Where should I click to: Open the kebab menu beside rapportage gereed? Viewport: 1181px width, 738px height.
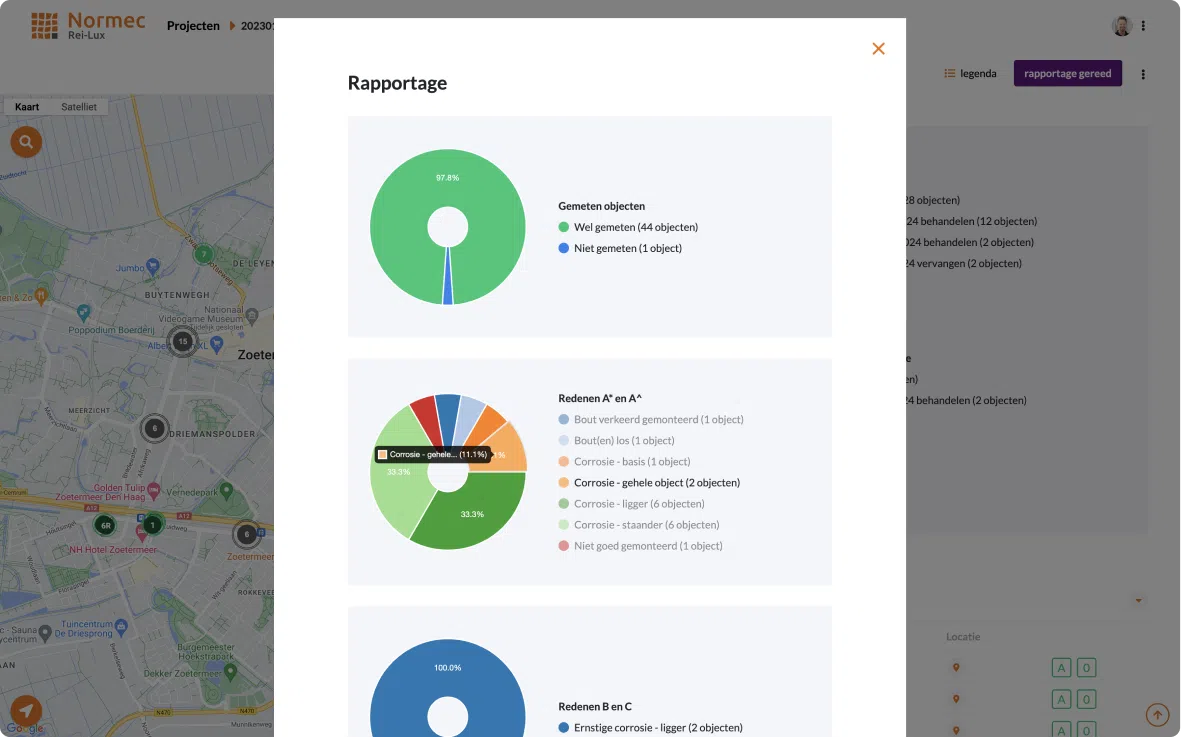point(1143,74)
